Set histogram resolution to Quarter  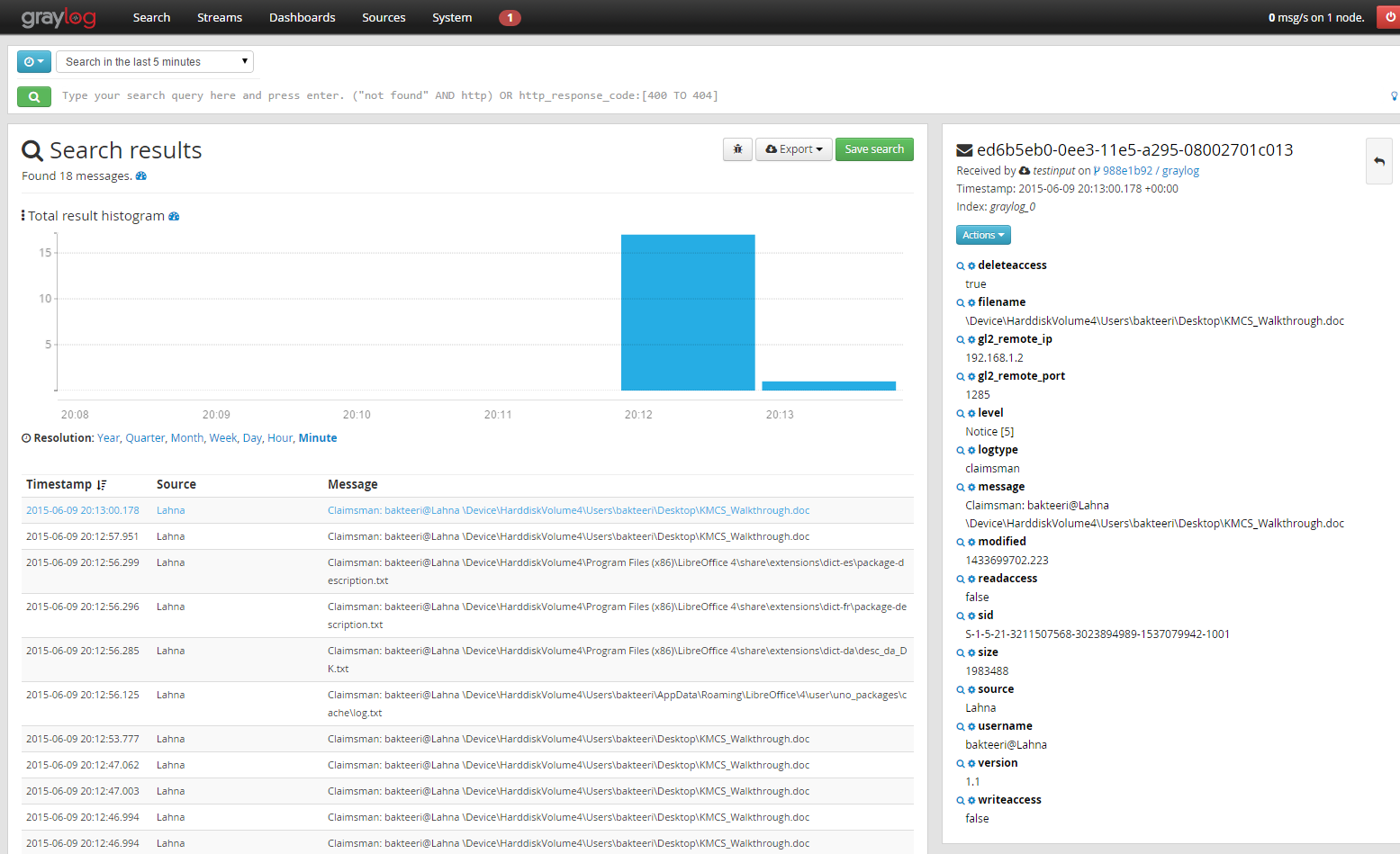145,438
